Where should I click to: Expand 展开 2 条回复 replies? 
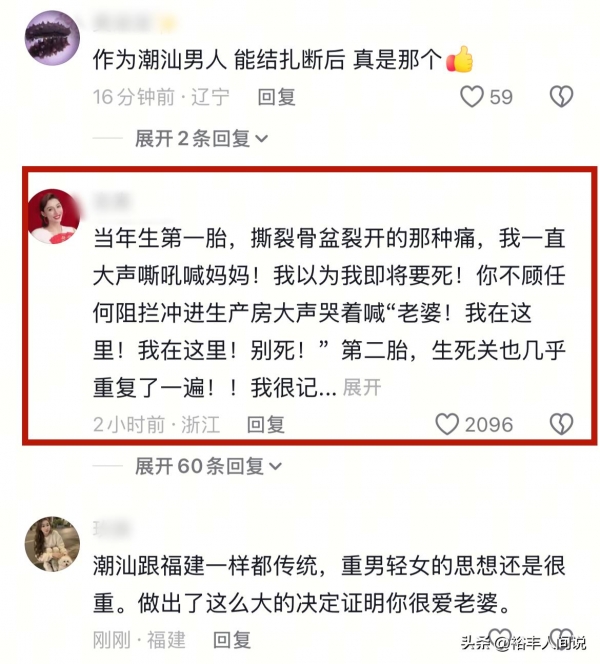pyautogui.click(x=201, y=138)
